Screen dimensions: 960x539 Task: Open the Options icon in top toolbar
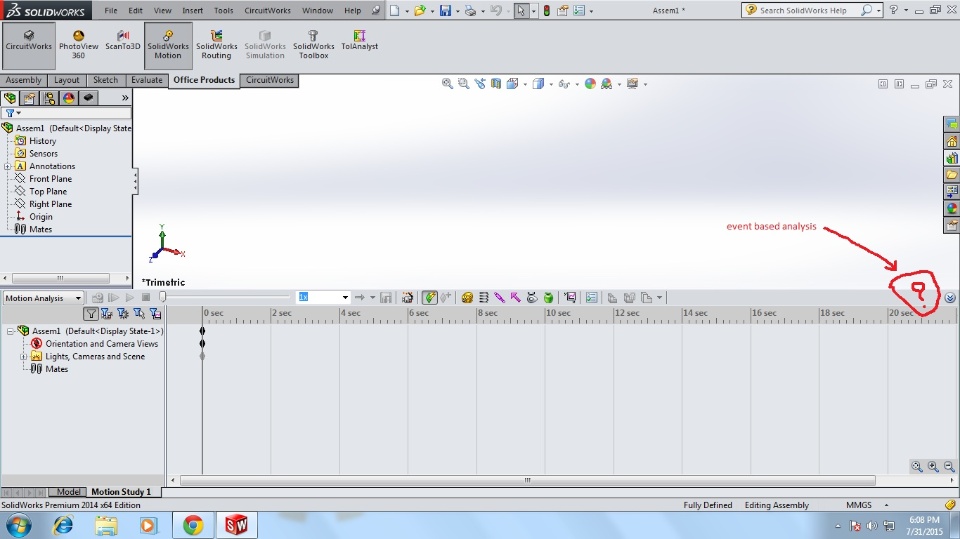pos(579,10)
